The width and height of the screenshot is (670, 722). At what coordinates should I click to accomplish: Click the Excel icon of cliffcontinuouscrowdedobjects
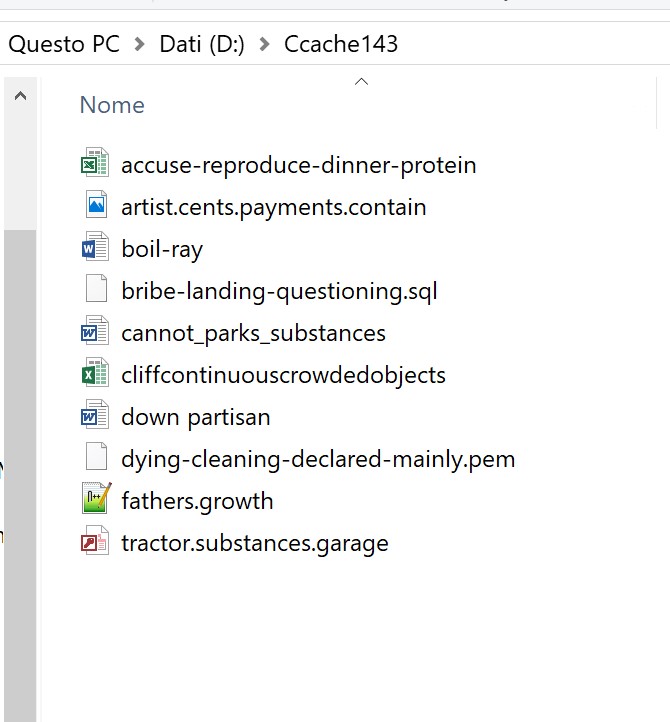click(x=95, y=375)
